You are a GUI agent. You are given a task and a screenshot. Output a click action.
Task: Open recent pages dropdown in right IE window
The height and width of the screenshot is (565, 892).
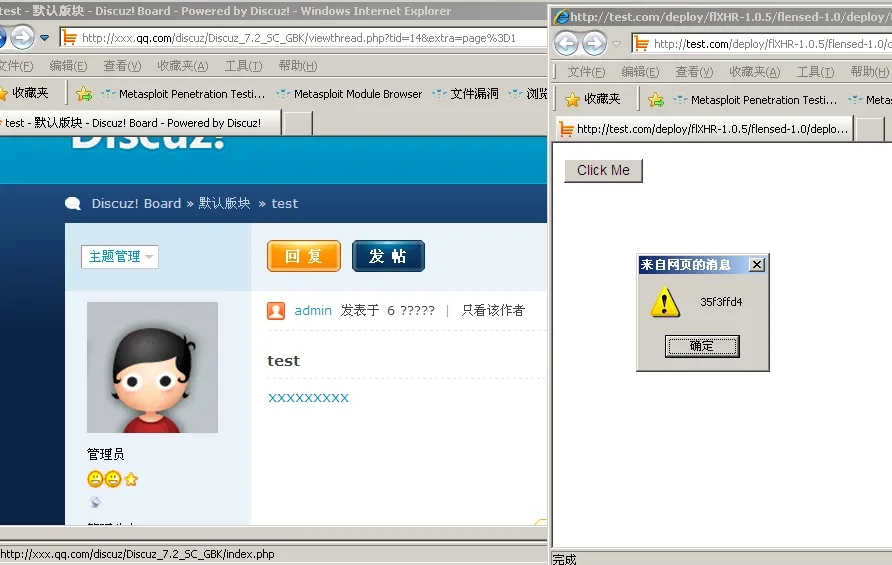click(617, 44)
